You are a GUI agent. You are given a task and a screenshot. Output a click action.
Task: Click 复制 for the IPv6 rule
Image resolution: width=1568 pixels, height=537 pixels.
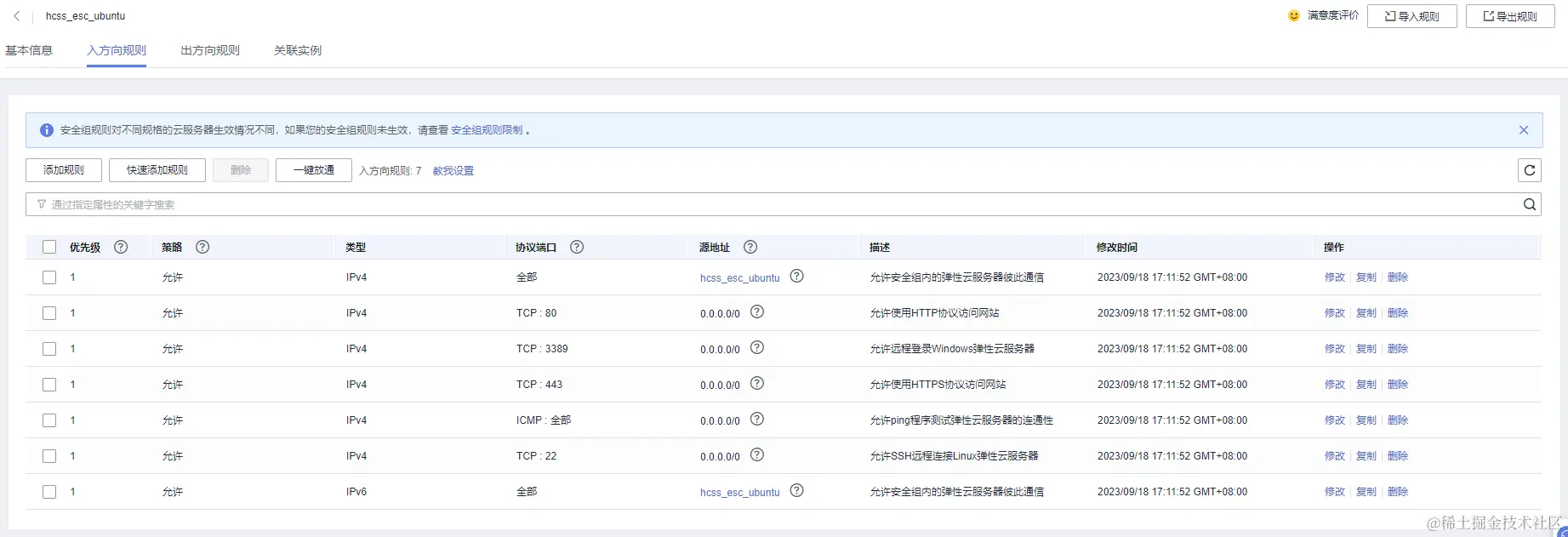point(1366,492)
